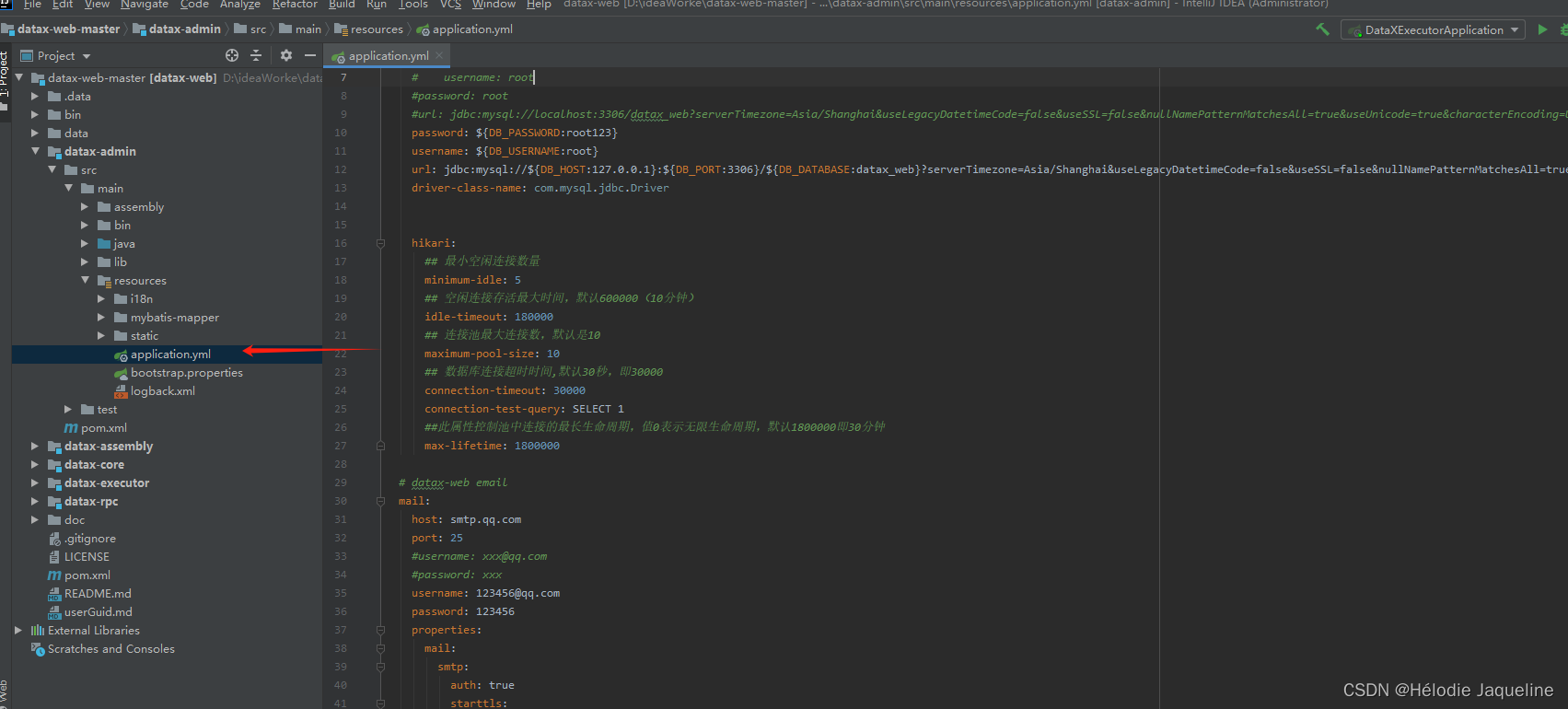Collapse the resources folder in the tree

pos(85,281)
